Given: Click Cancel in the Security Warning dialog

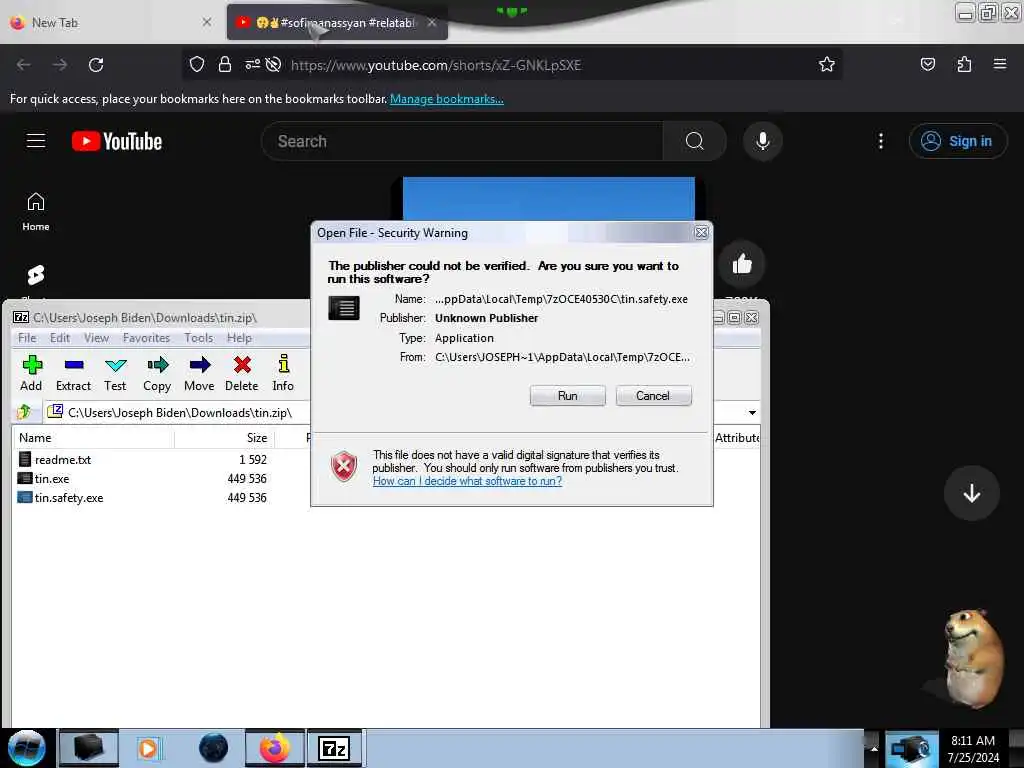Looking at the screenshot, I should pos(653,396).
